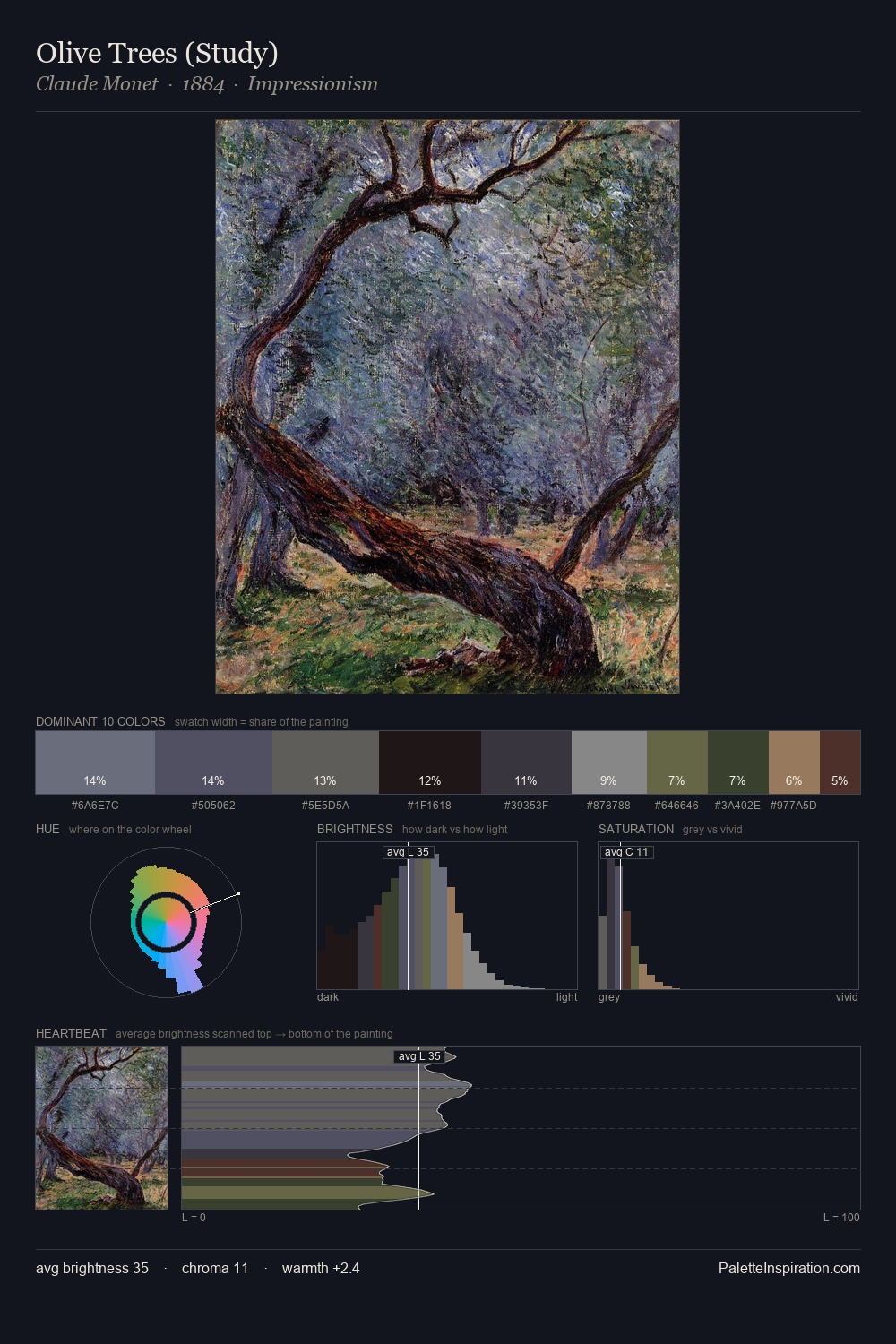Click the 'L = 100' axis label
The width and height of the screenshot is (896, 1344).
841,1218
